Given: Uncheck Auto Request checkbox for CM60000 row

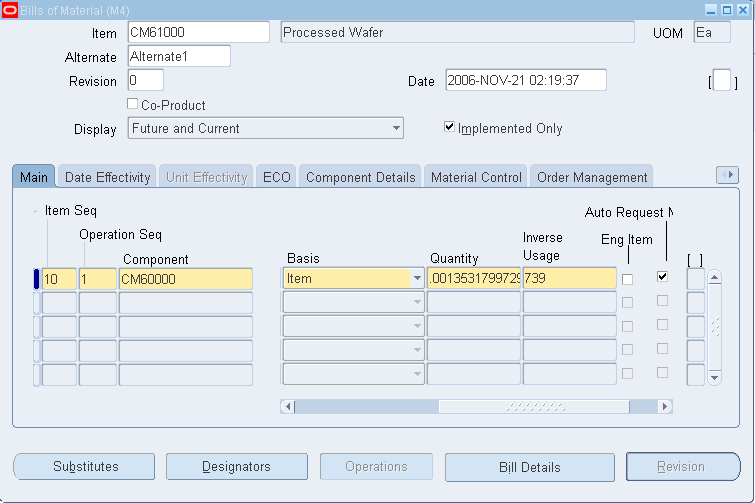Looking at the screenshot, I should (663, 276).
